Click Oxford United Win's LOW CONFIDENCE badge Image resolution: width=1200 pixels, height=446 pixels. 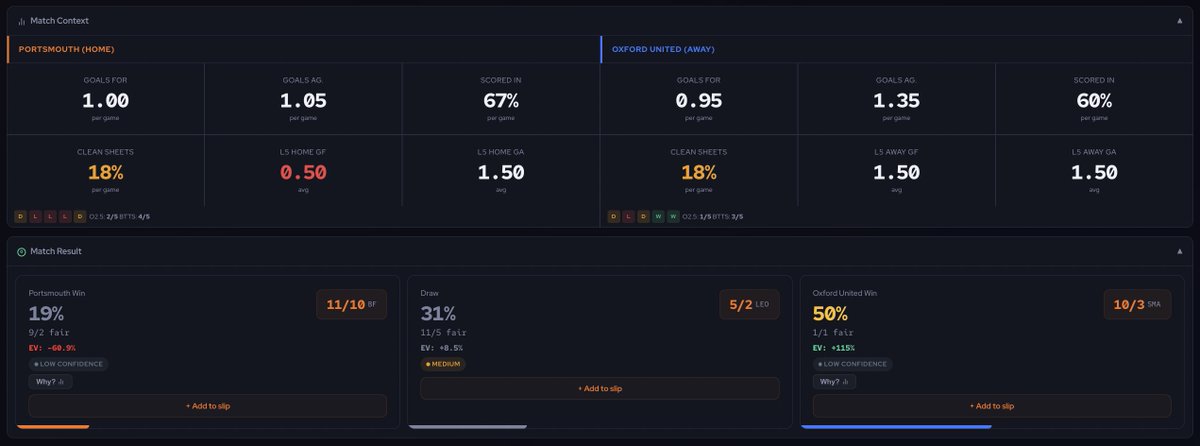click(852, 364)
